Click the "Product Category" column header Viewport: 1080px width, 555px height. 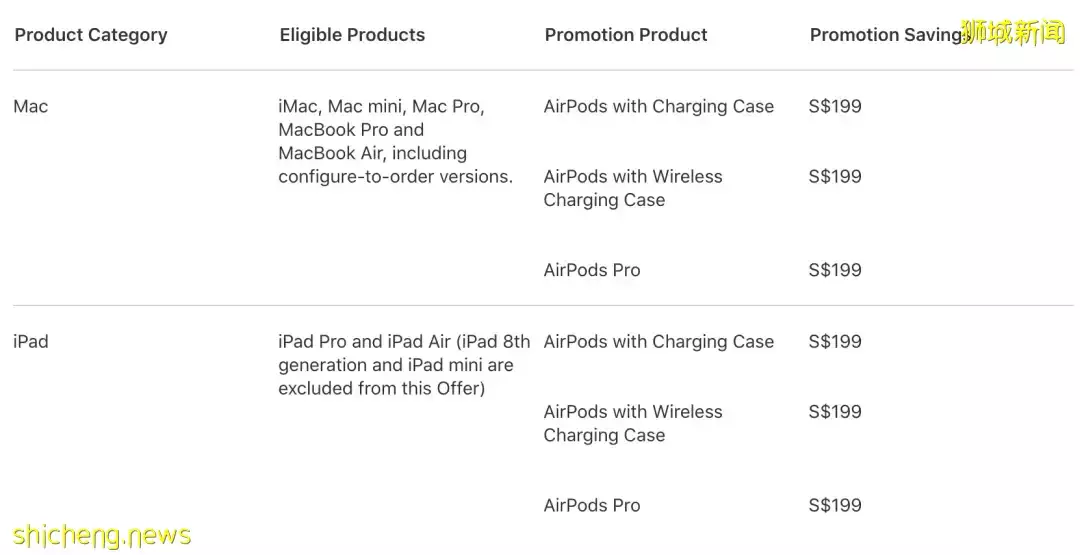click(x=91, y=35)
